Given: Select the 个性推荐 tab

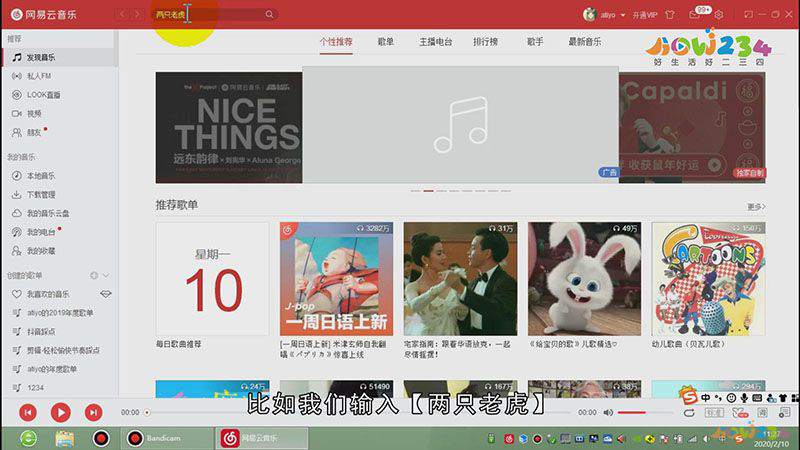Looking at the screenshot, I should point(336,42).
